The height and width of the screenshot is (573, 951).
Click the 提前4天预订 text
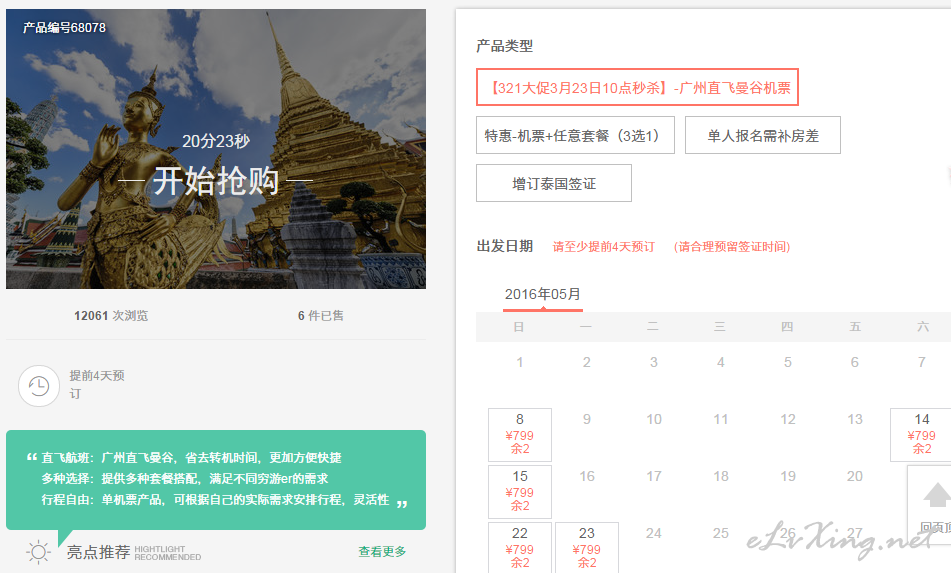coord(97,384)
